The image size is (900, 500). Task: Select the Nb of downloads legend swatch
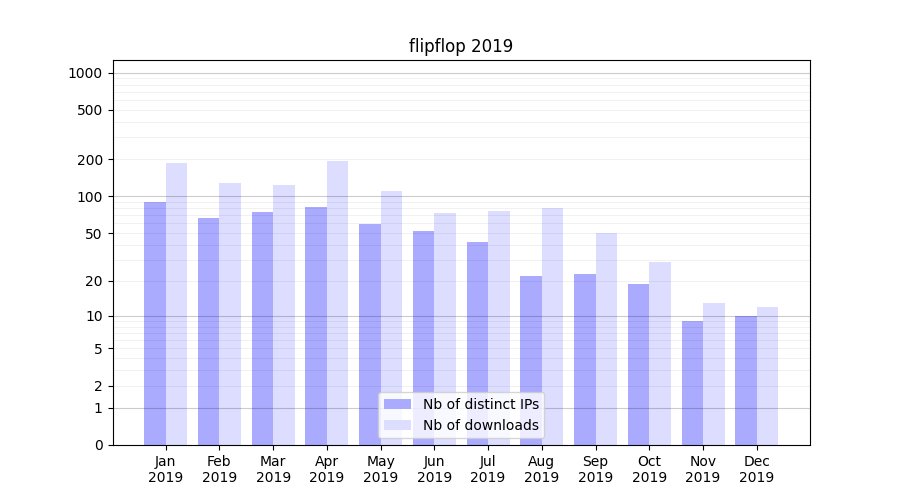point(397,425)
